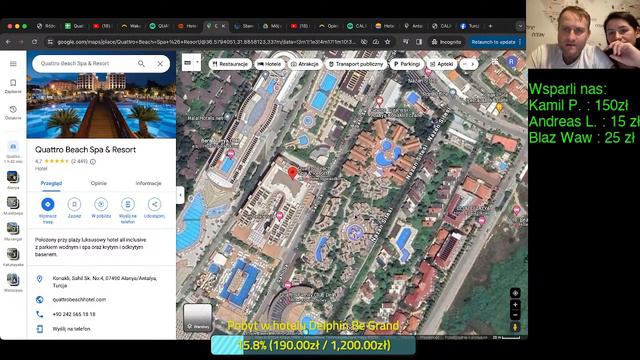Click the site information icon in address bar
640x360 pixels.
click(x=50, y=42)
